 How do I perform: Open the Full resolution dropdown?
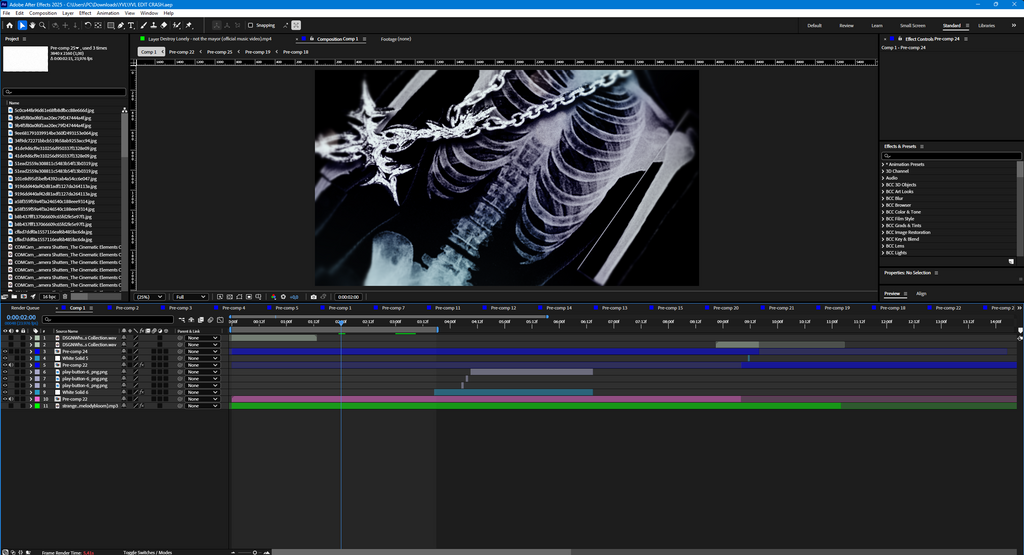(191, 297)
